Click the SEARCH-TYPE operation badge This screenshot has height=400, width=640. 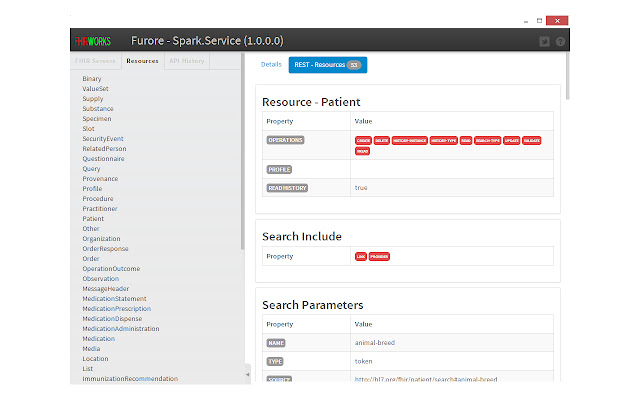[487, 140]
